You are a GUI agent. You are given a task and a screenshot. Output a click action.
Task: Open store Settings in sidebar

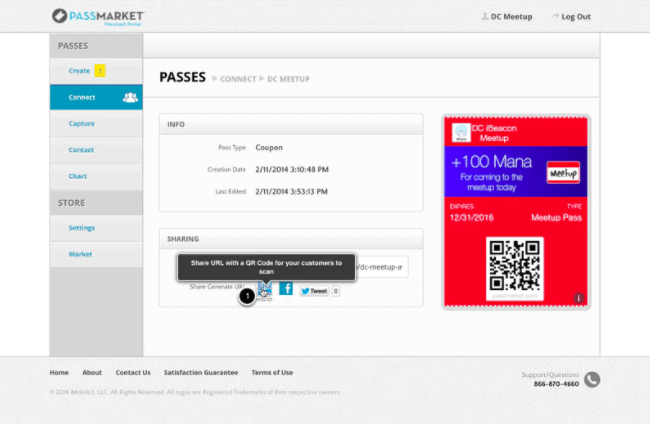(x=96, y=228)
